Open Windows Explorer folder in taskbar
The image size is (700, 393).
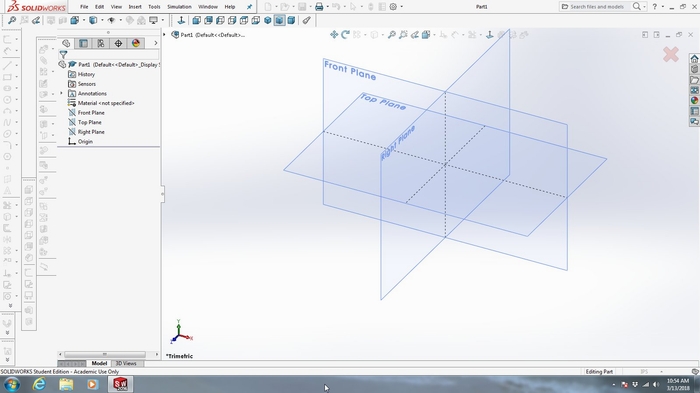66,384
